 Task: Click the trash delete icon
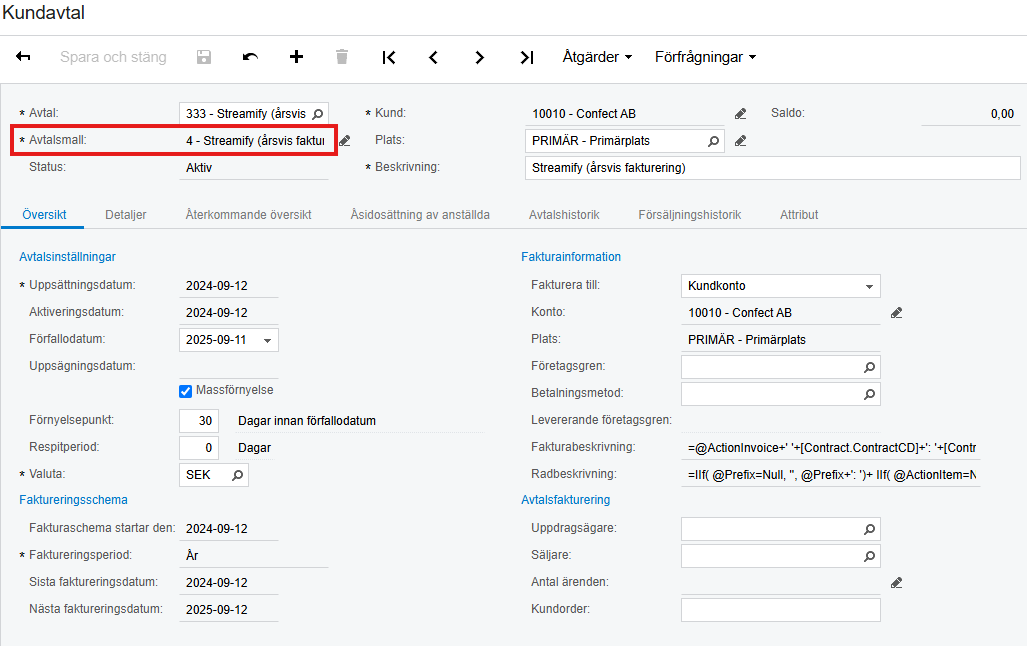[341, 57]
